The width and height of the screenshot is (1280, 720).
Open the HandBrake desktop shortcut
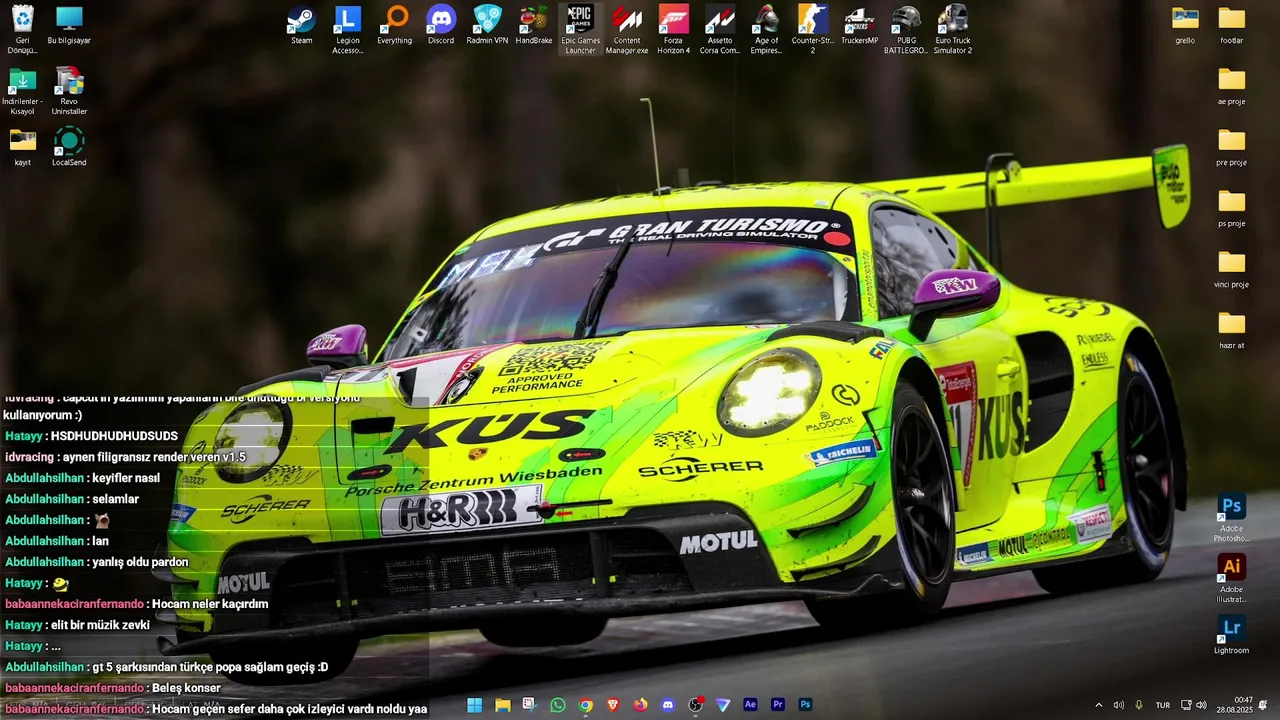(534, 26)
